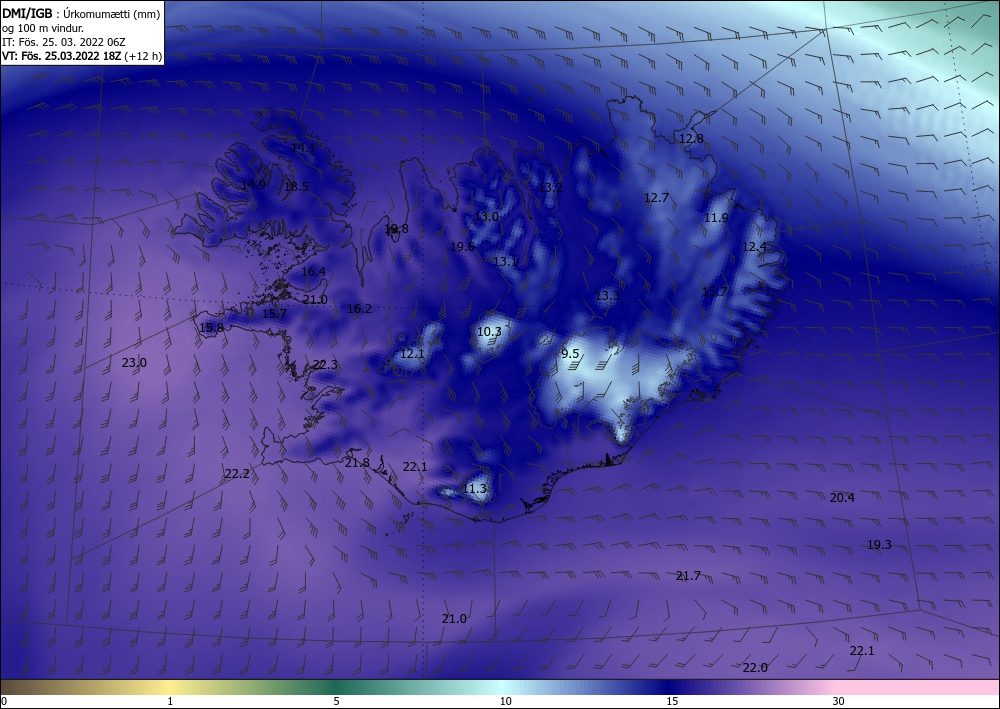Click the 9.5 value on the large glacier
Screen dimensions: 1000x709
point(570,353)
